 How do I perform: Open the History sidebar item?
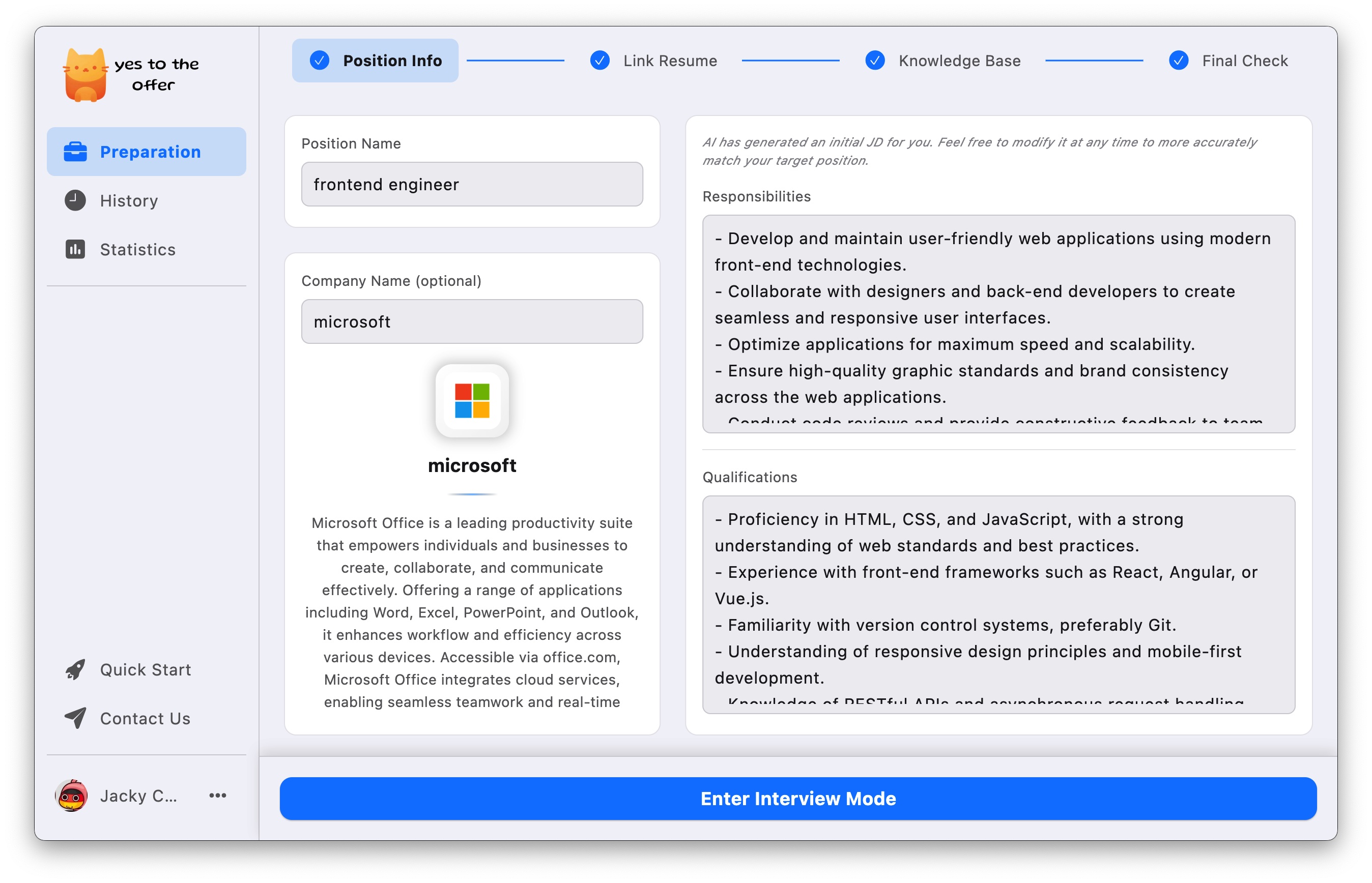[x=129, y=201]
